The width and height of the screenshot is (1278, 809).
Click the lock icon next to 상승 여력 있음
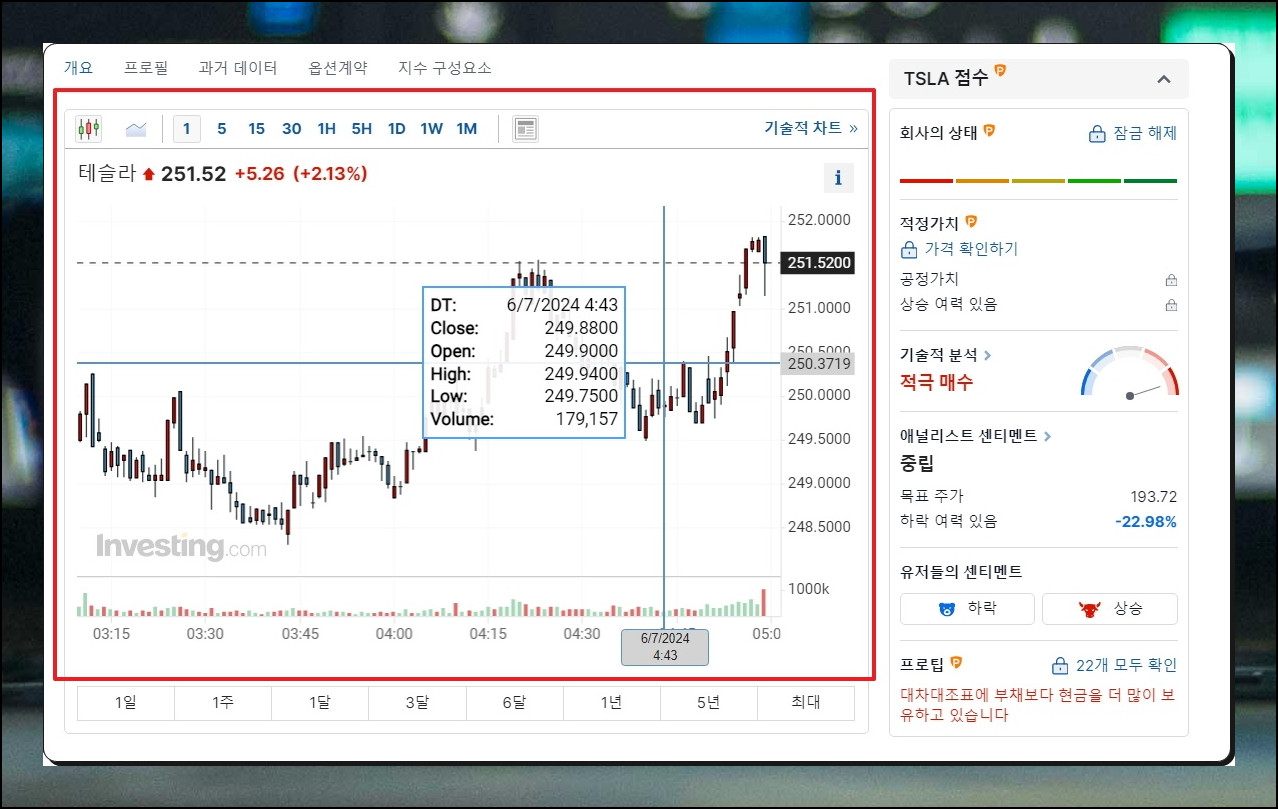[x=1171, y=305]
